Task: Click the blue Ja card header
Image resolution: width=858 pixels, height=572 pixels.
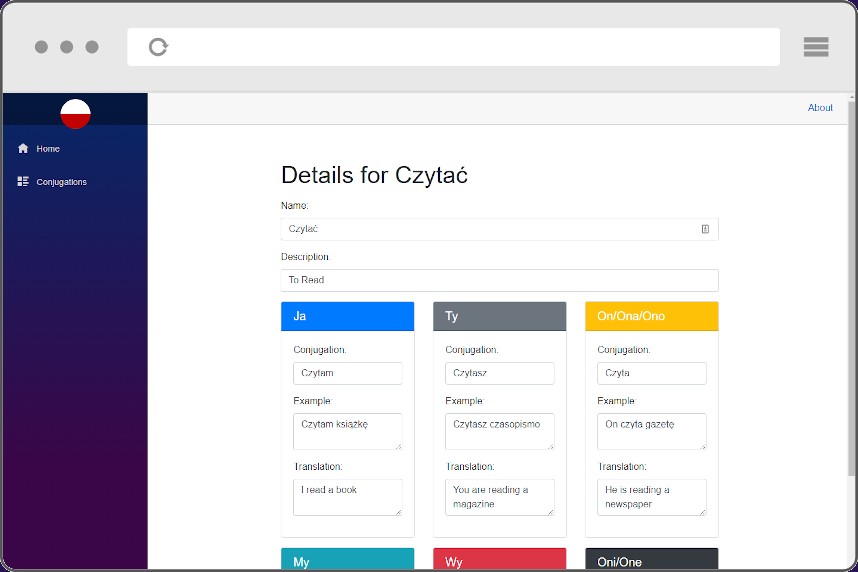Action: click(x=347, y=316)
